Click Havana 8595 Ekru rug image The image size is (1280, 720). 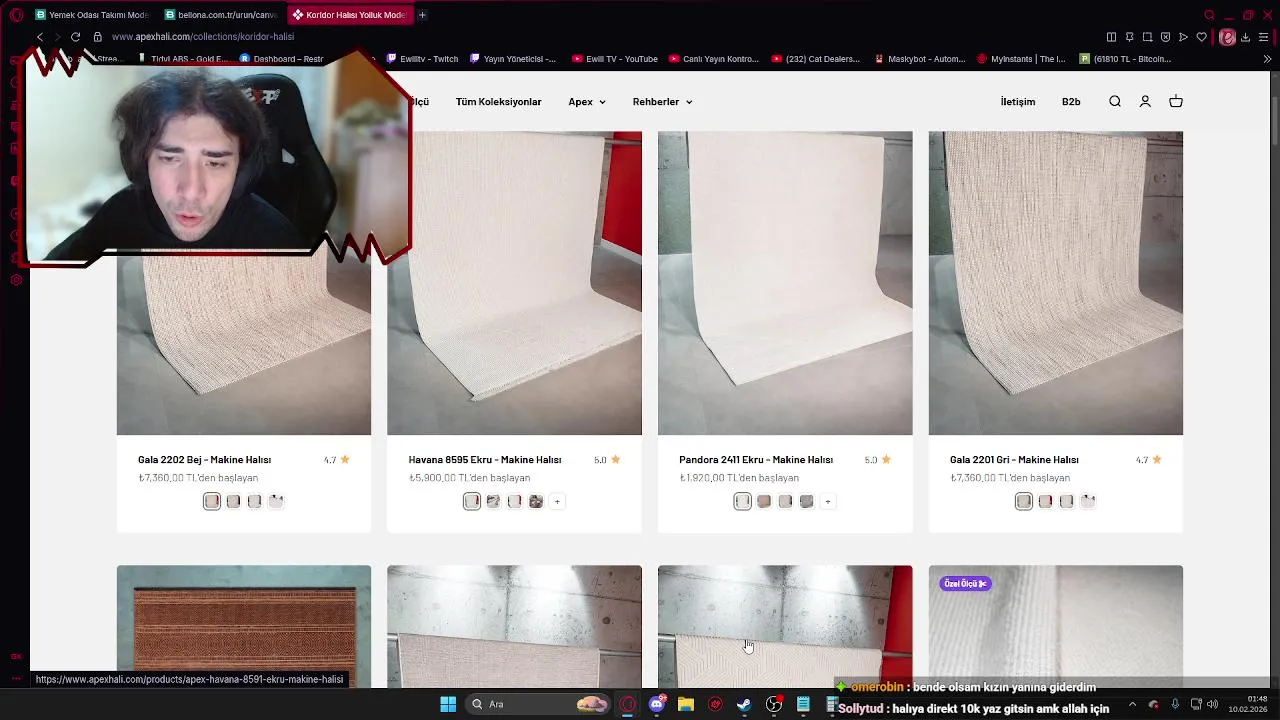pyautogui.click(x=514, y=283)
